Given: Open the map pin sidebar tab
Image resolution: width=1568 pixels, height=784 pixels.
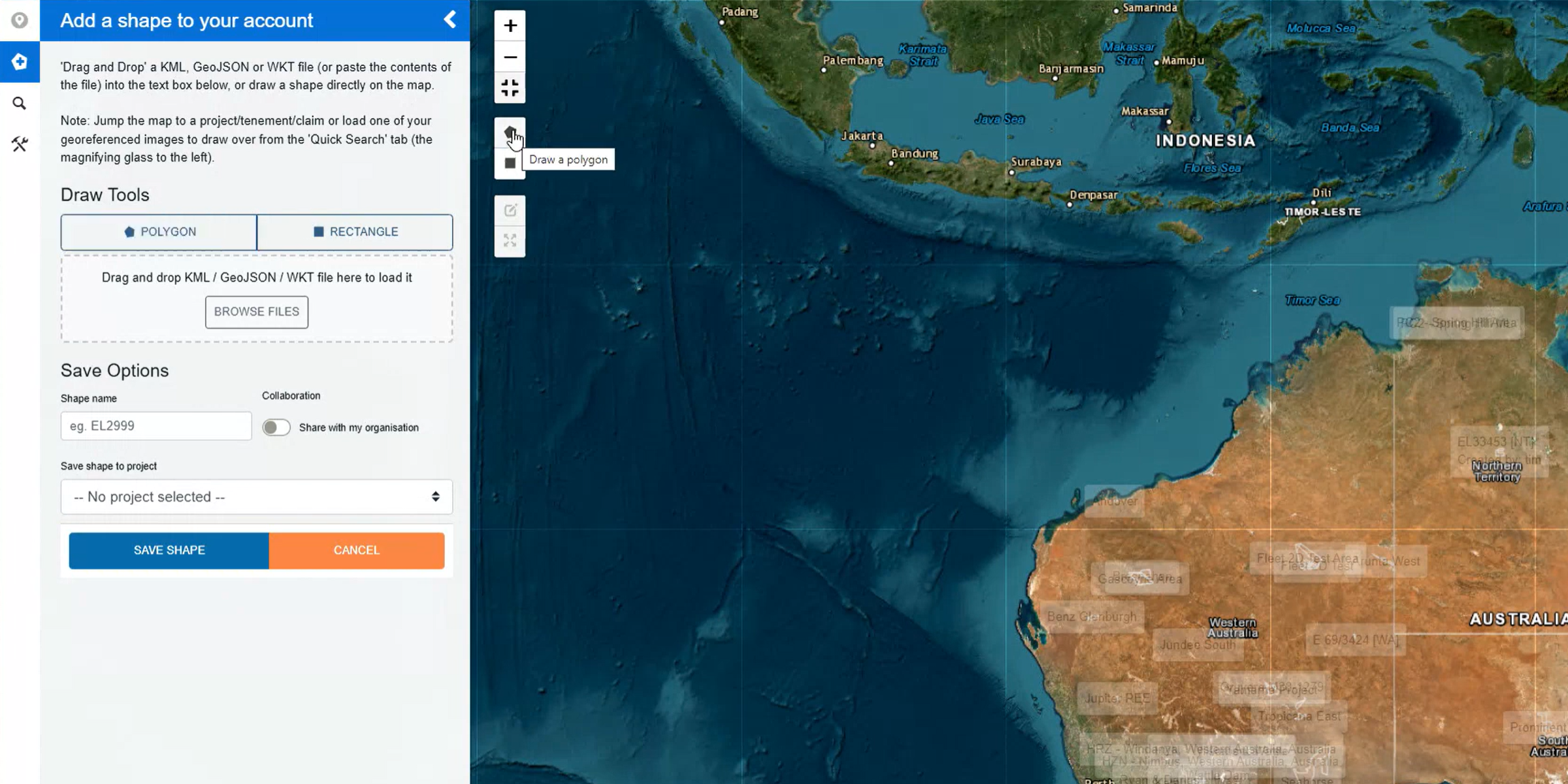Looking at the screenshot, I should (x=20, y=20).
